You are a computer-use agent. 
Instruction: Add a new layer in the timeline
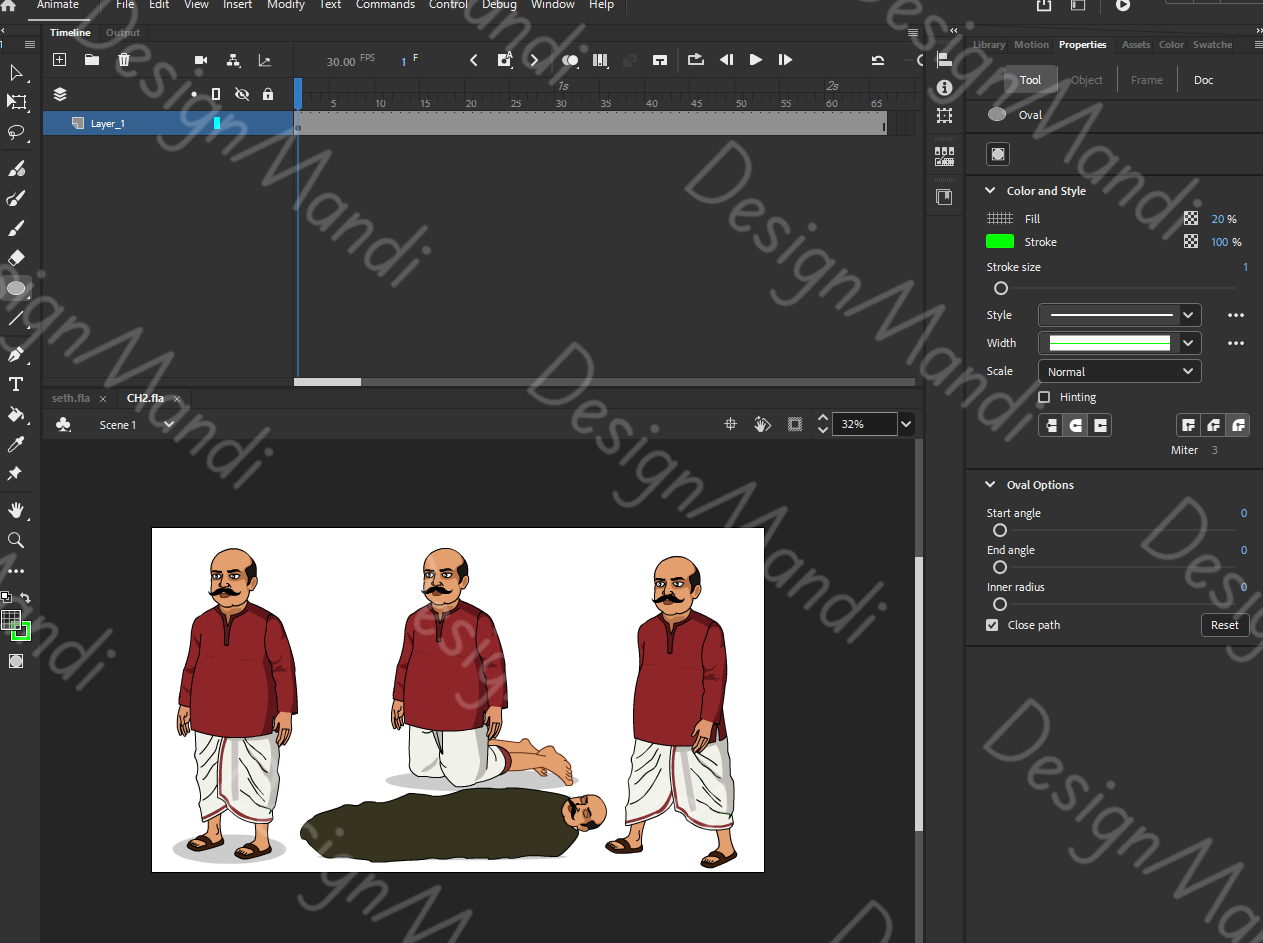[59, 59]
